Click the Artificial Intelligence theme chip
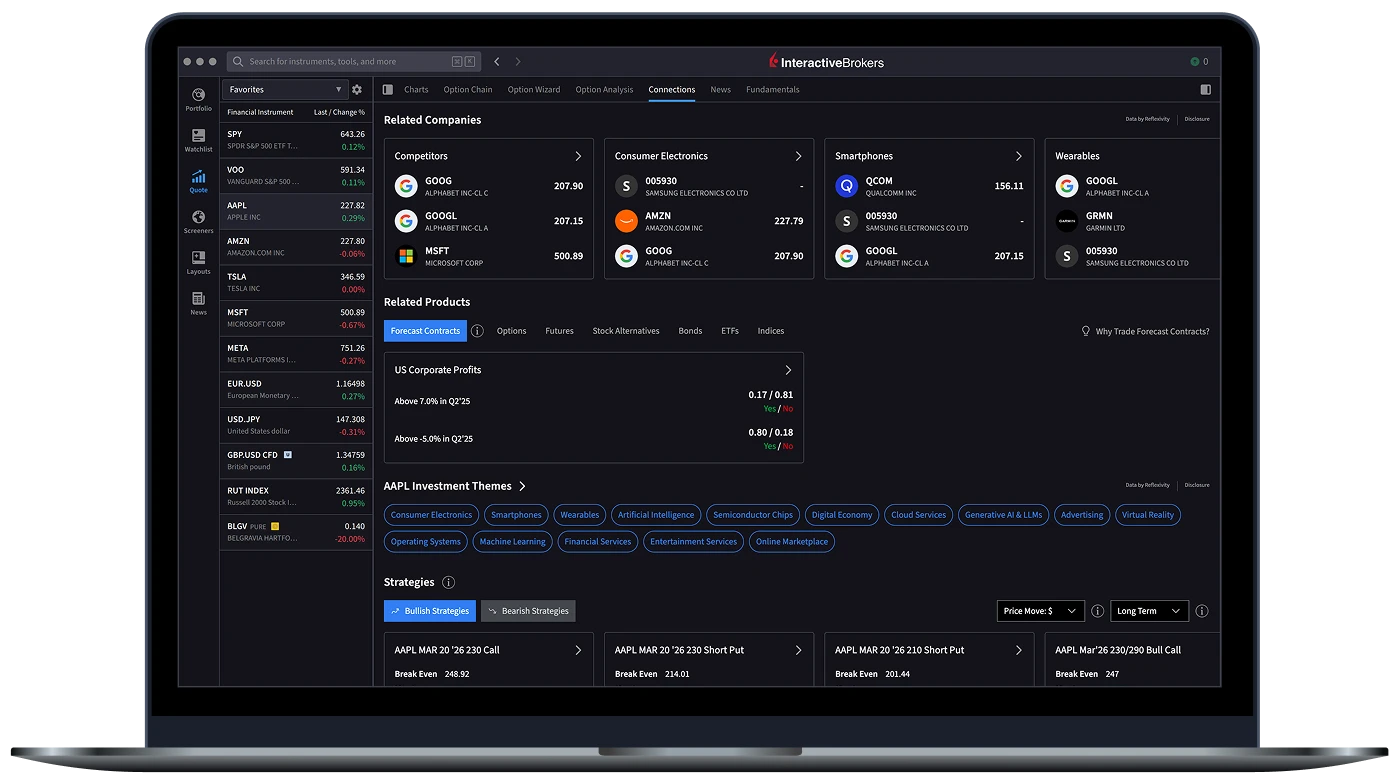This screenshot has height=783, width=1398. coord(656,515)
